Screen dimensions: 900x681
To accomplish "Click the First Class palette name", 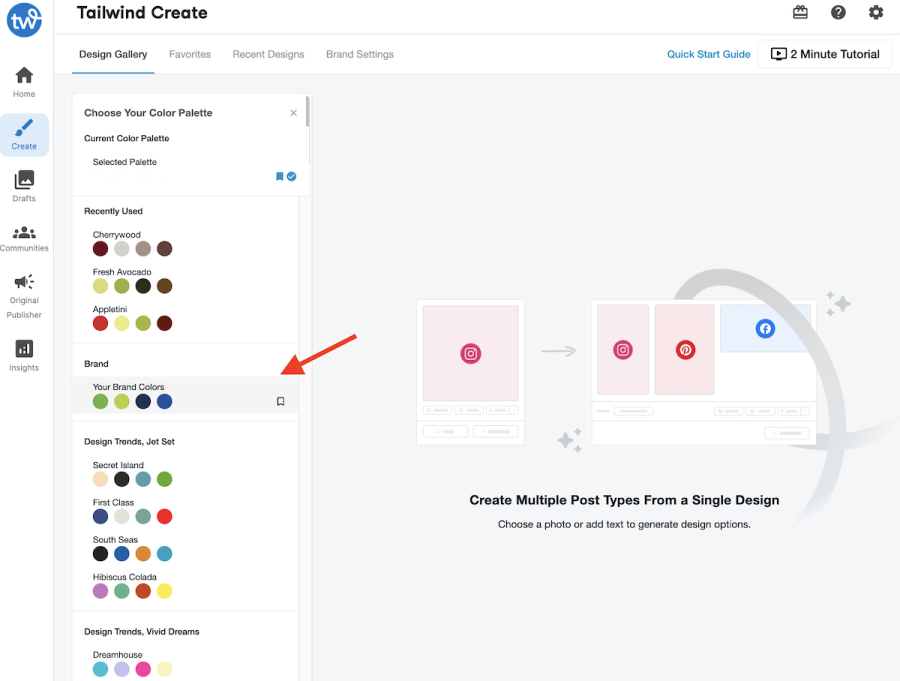I will 113,502.
